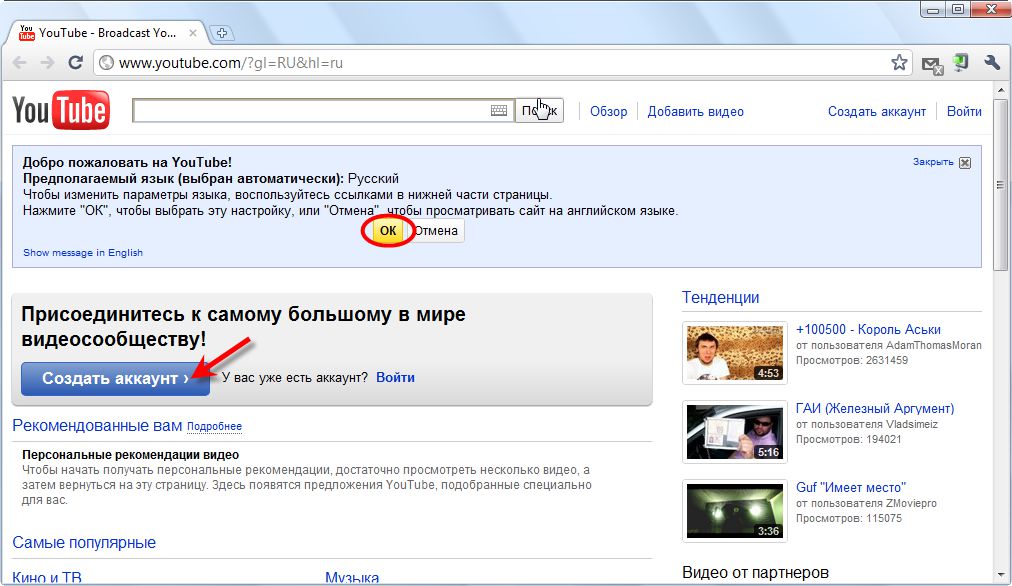Select the YouTube - Broadcast Yo... tab
Viewport: 1012px width, 586px height.
106,33
